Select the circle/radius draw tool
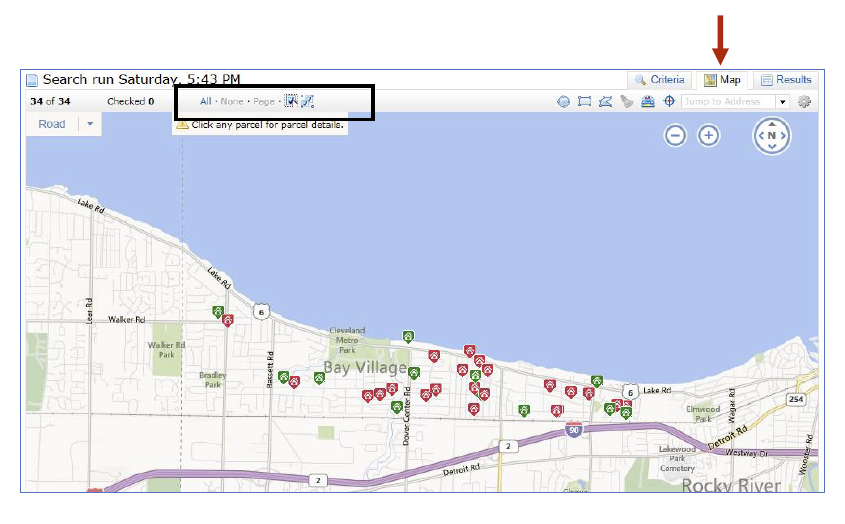This screenshot has width=845, height=524. coord(563,101)
